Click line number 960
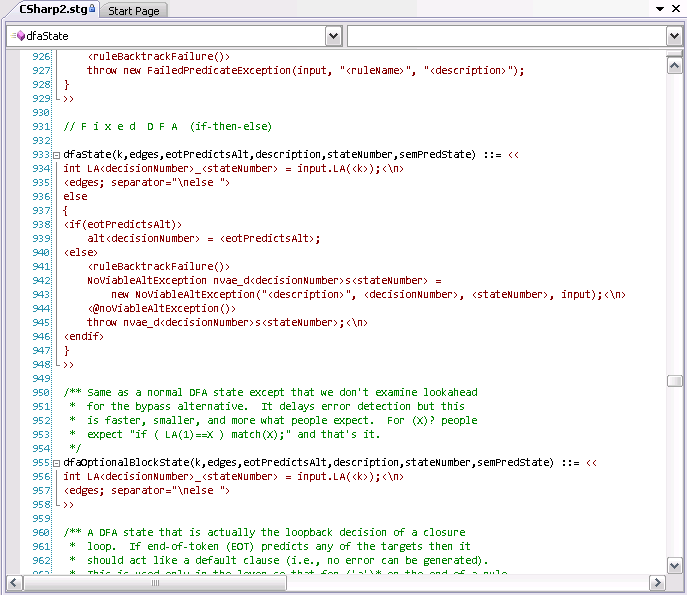Image resolution: width=687 pixels, height=595 pixels. tap(41, 533)
